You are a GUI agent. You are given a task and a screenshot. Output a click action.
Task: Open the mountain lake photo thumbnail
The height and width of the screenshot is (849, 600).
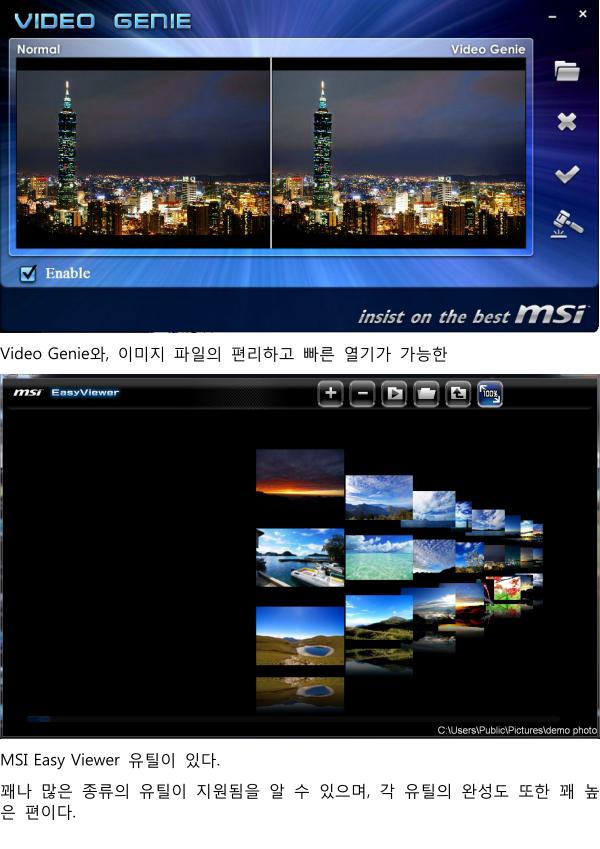pos(300,636)
